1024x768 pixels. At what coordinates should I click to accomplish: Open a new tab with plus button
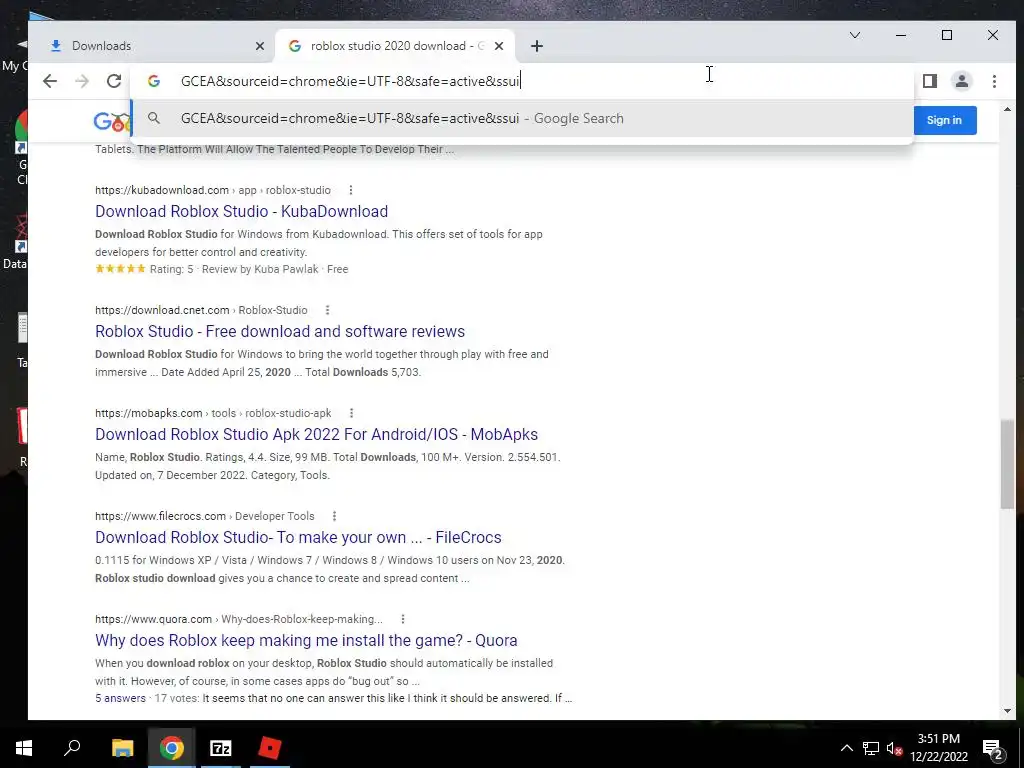point(537,46)
